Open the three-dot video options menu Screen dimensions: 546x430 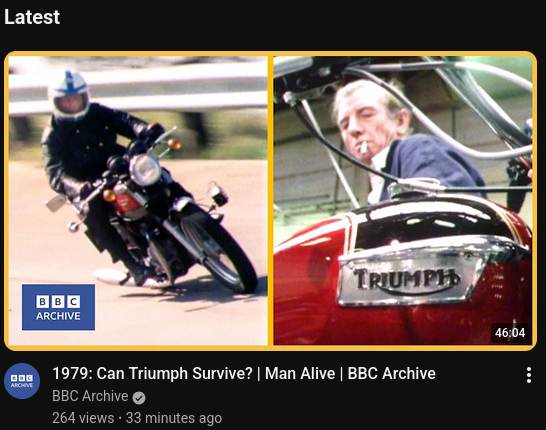click(529, 375)
